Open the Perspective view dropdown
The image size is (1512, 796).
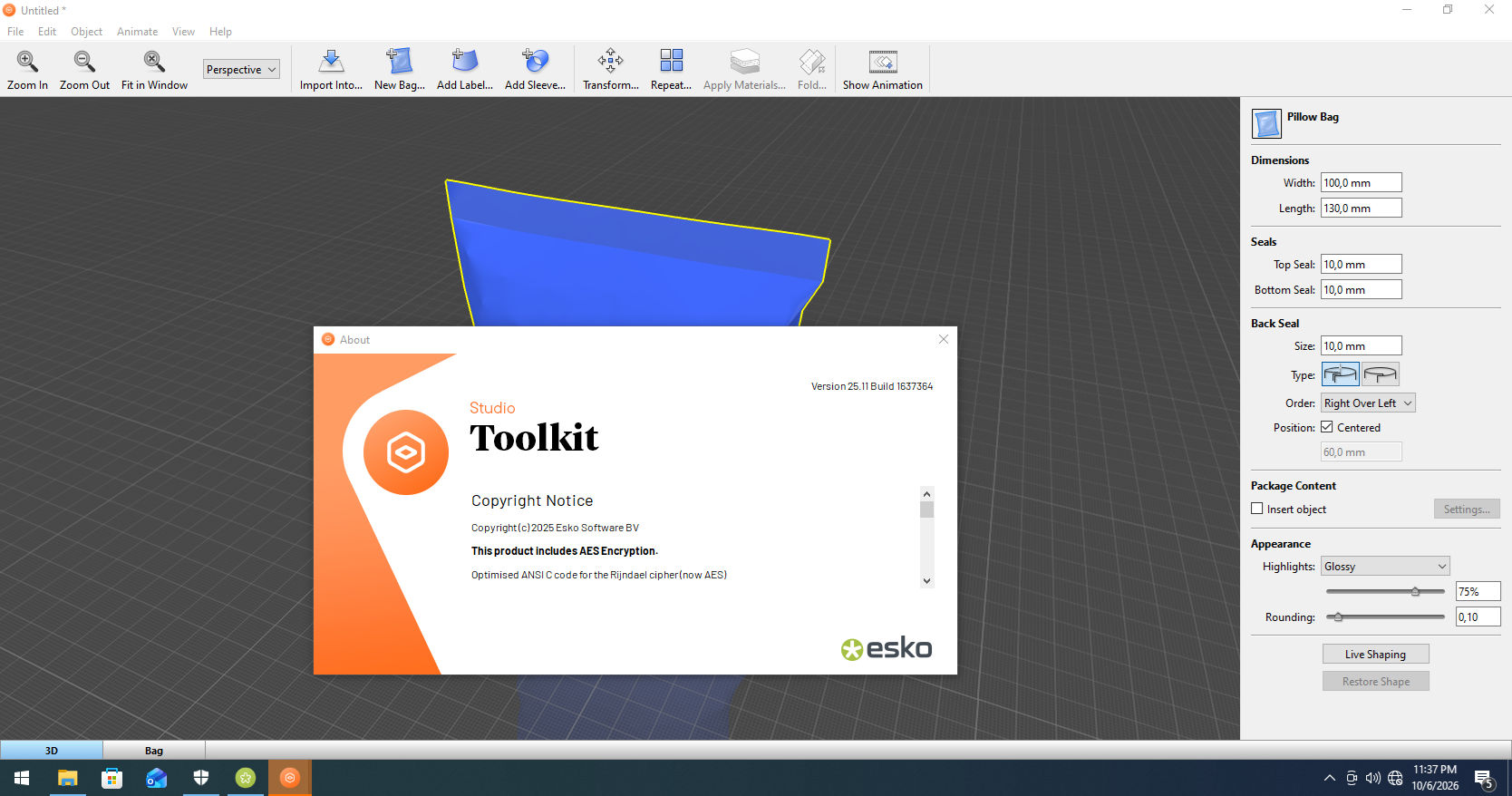point(241,69)
